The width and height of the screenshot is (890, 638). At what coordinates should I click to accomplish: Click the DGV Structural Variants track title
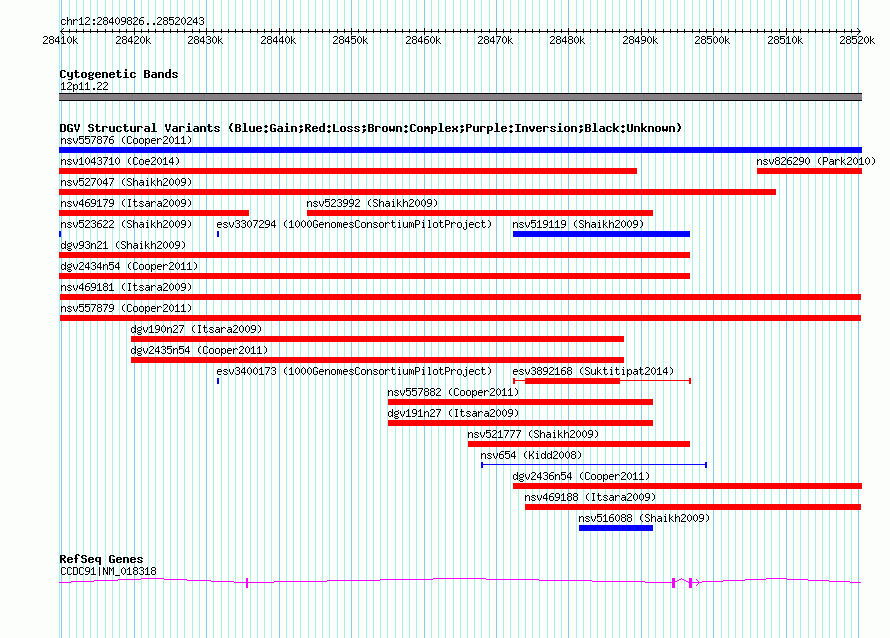(x=371, y=128)
